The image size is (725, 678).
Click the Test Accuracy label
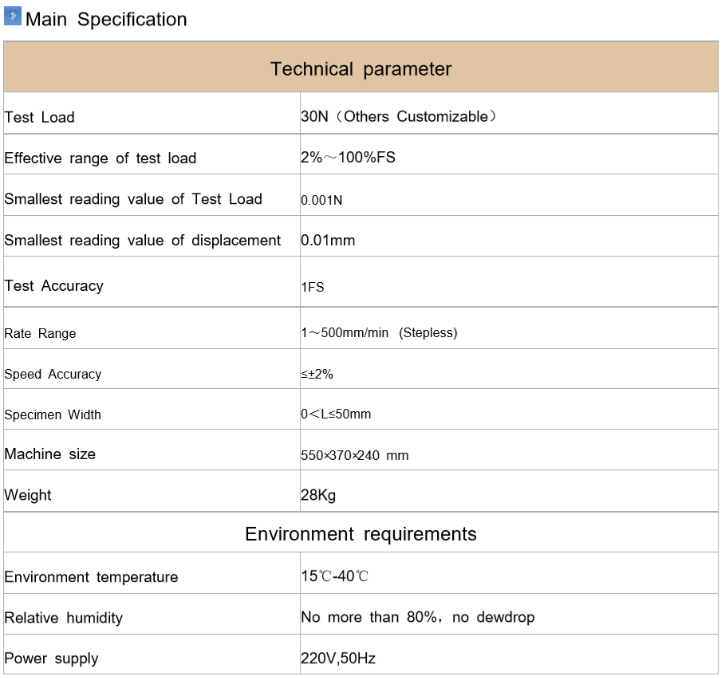pyautogui.click(x=54, y=286)
